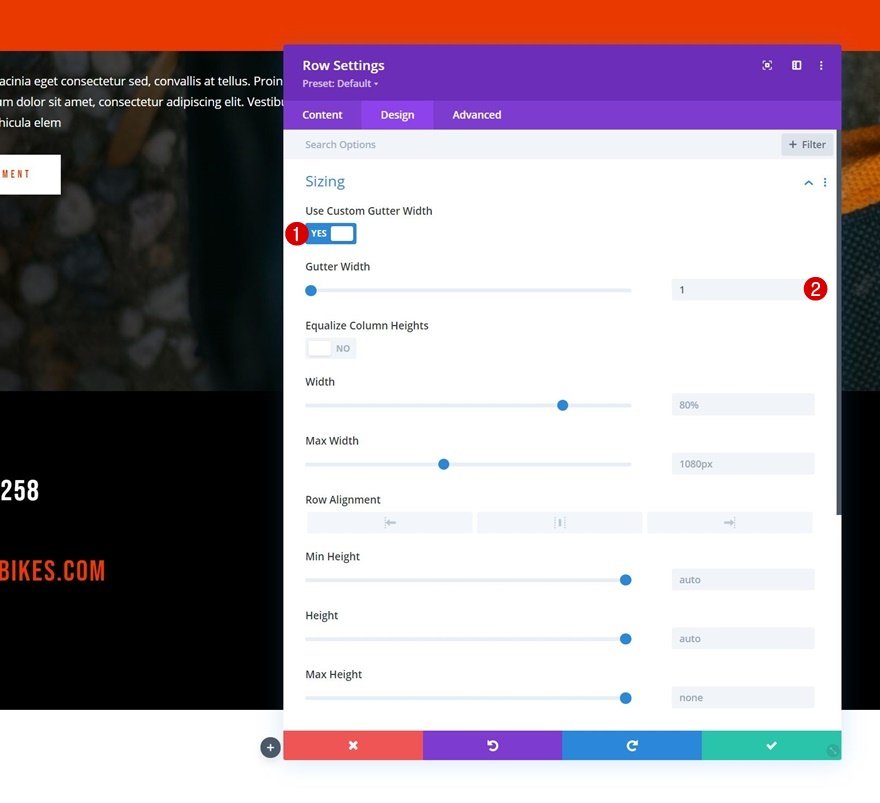This screenshot has height=803, width=880.
Task: Click the expand modal fullscreen icon
Action: click(767, 66)
